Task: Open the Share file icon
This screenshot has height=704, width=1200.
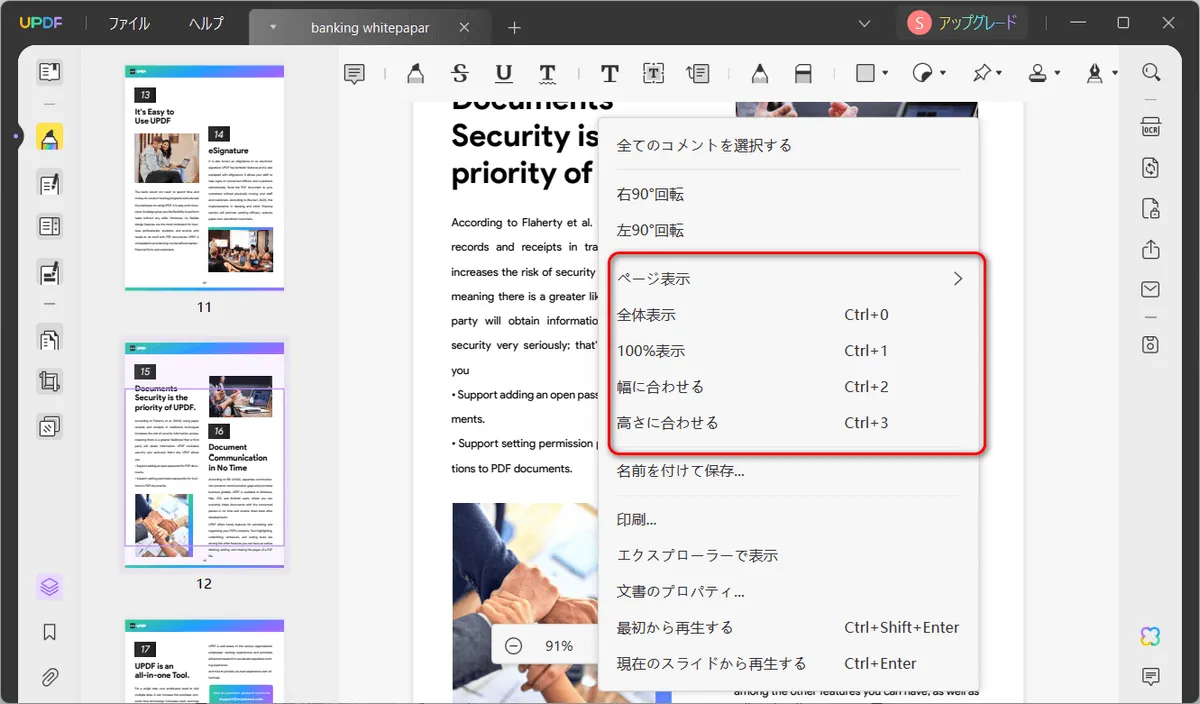Action: point(1151,249)
